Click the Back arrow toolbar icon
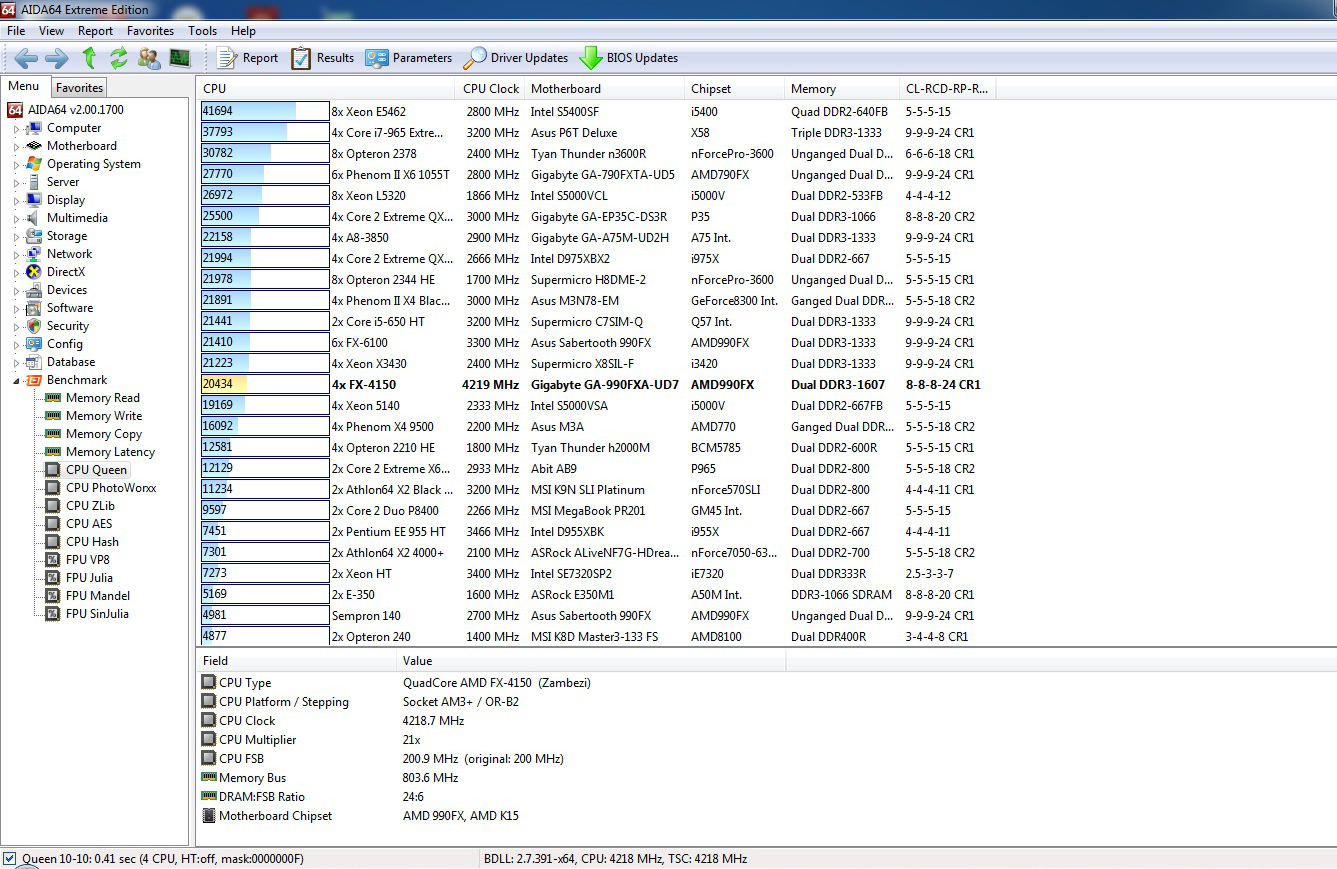Viewport: 1337px width, 869px height. click(26, 58)
